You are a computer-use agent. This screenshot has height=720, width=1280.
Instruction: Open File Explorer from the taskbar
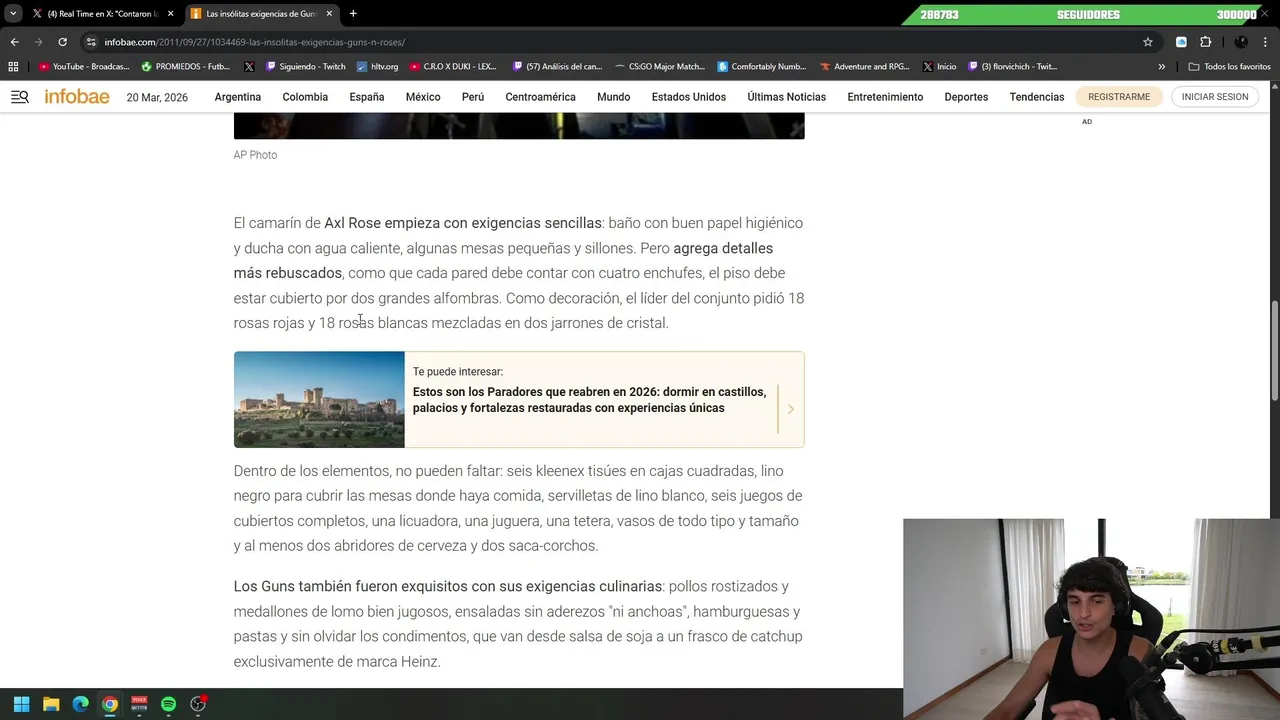[x=51, y=704]
